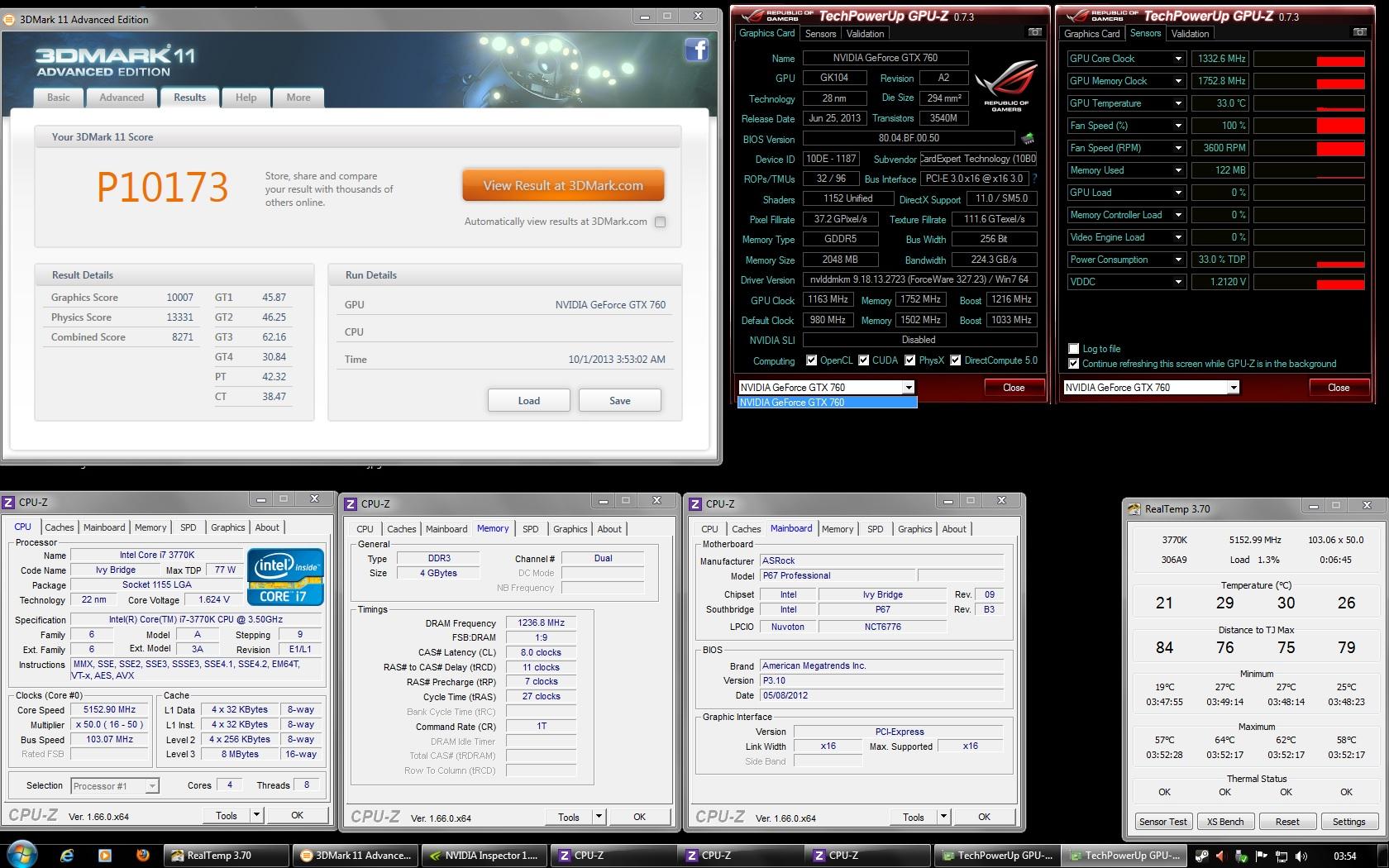Open GPU selector dropdown in Sensors window
Viewport: 1389px width, 868px height.
click(1234, 388)
